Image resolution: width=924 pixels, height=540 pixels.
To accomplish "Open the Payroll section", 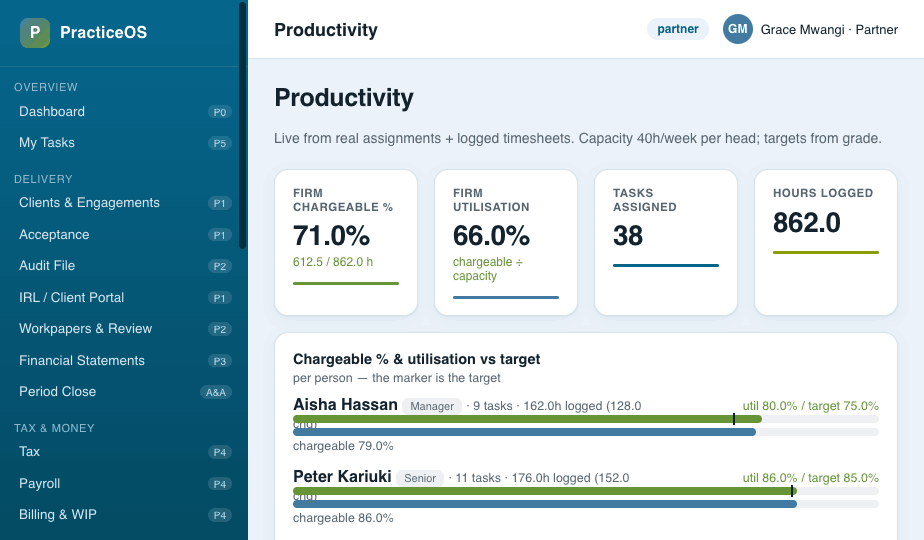I will coord(124,483).
